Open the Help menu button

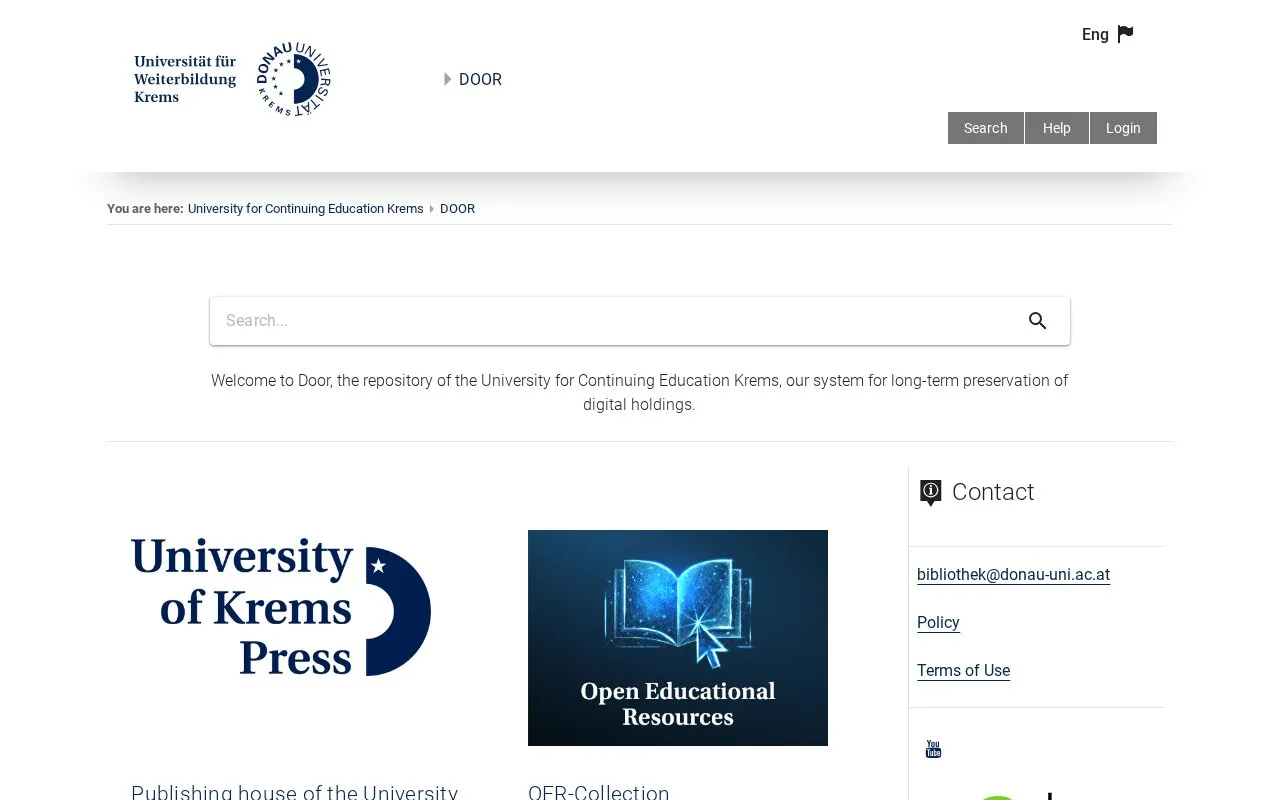[x=1056, y=128]
